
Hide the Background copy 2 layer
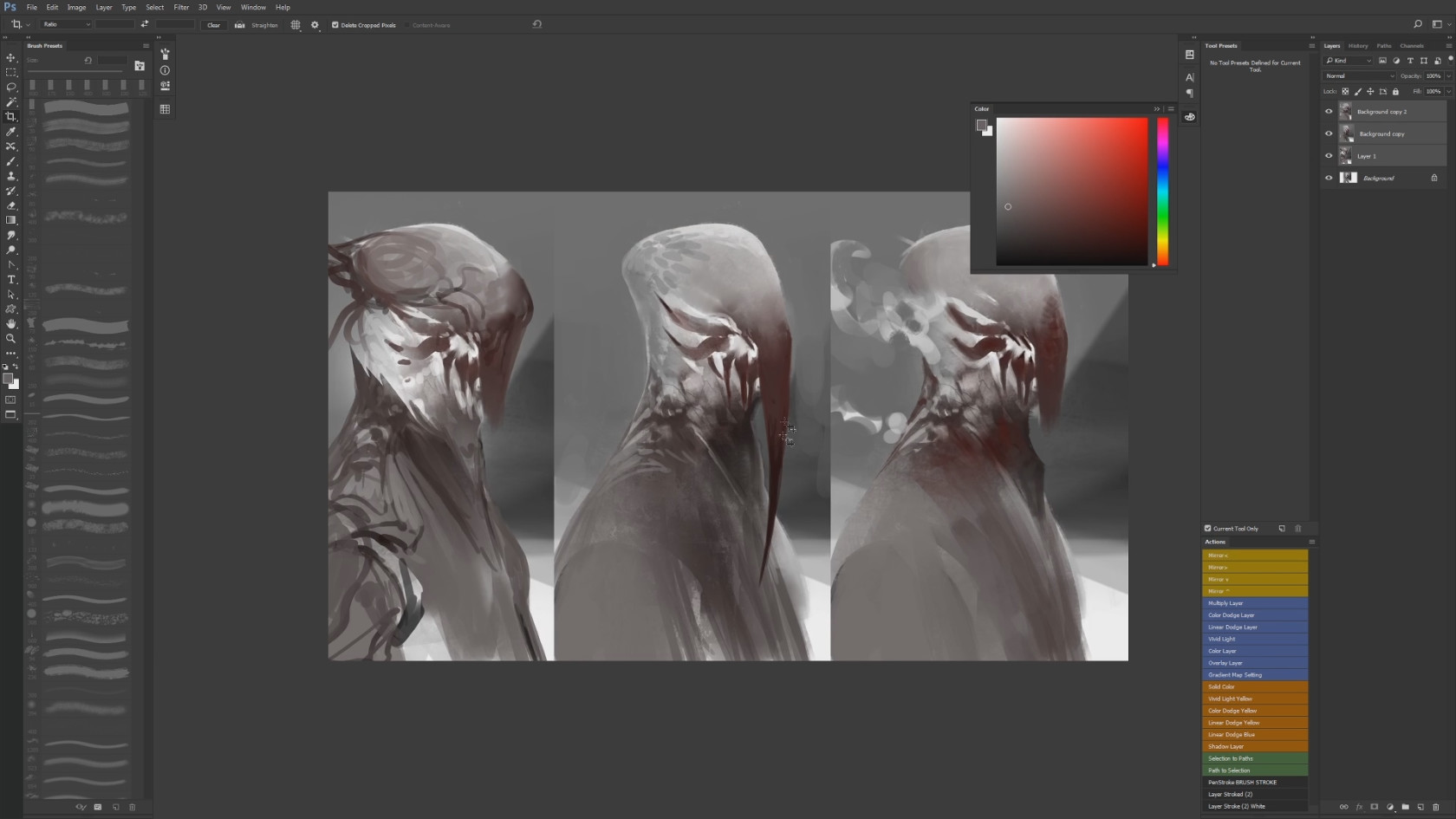click(1329, 111)
